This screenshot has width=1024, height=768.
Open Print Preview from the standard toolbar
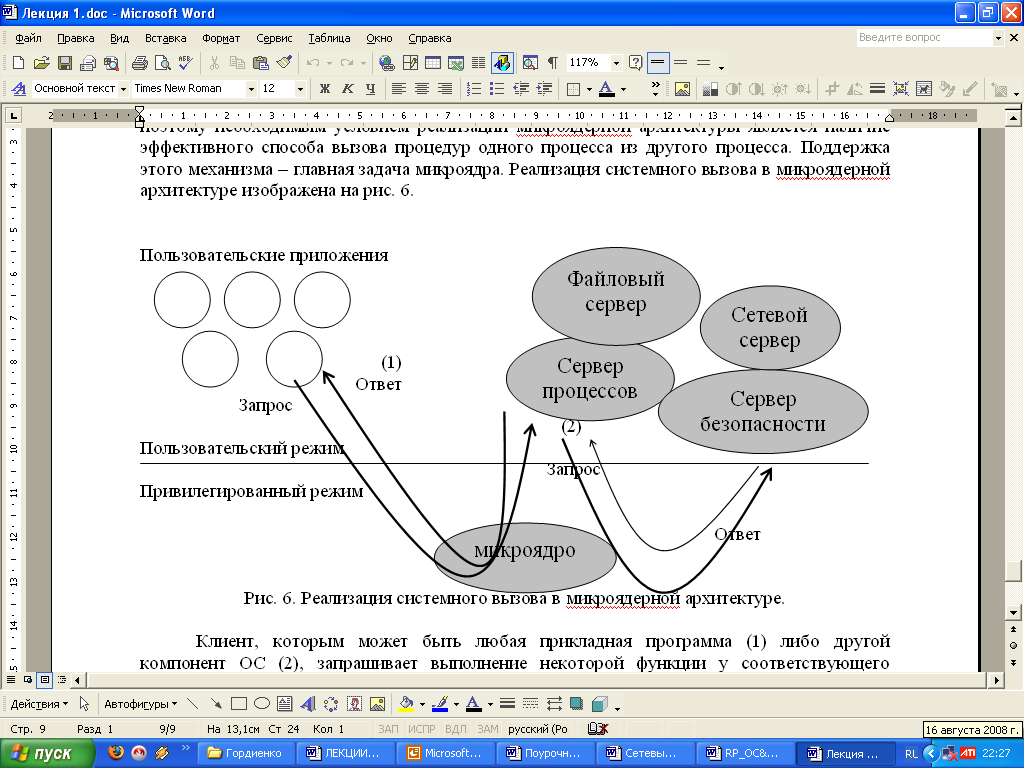pos(162,63)
